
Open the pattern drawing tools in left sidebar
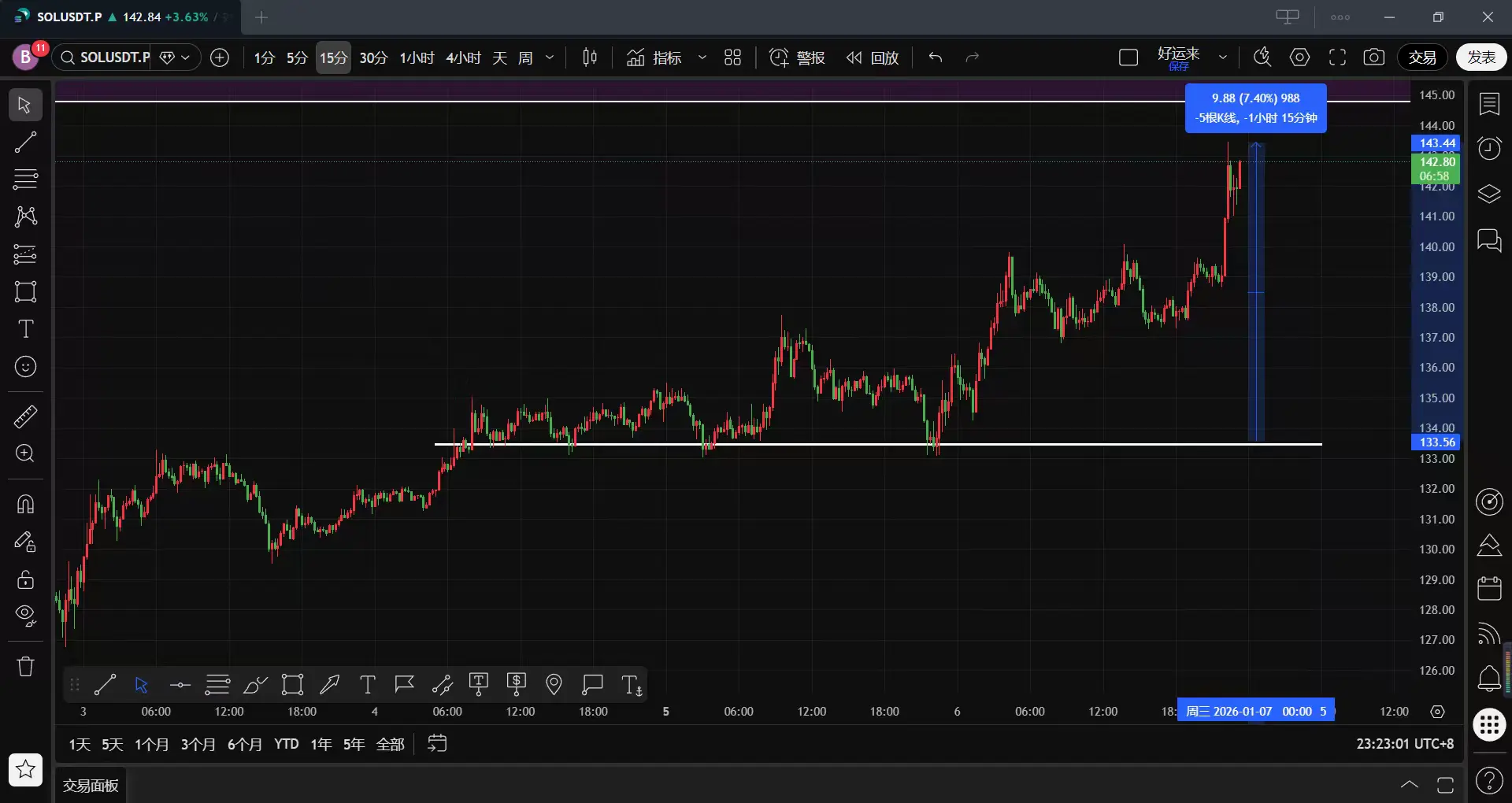[x=25, y=216]
